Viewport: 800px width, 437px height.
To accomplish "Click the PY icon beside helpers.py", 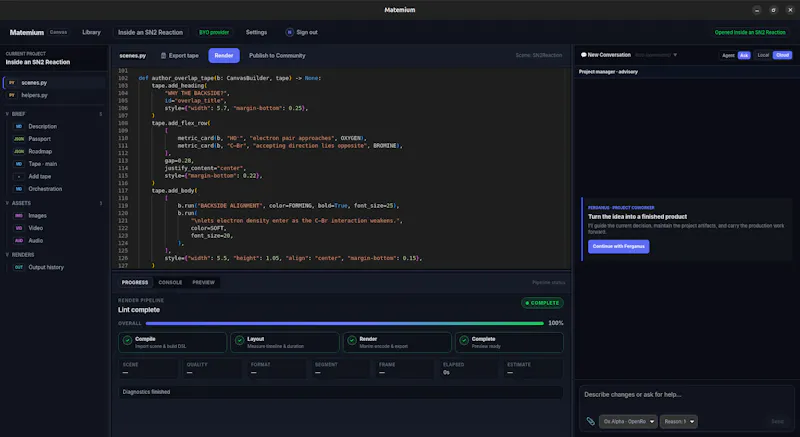I will 12,95.
